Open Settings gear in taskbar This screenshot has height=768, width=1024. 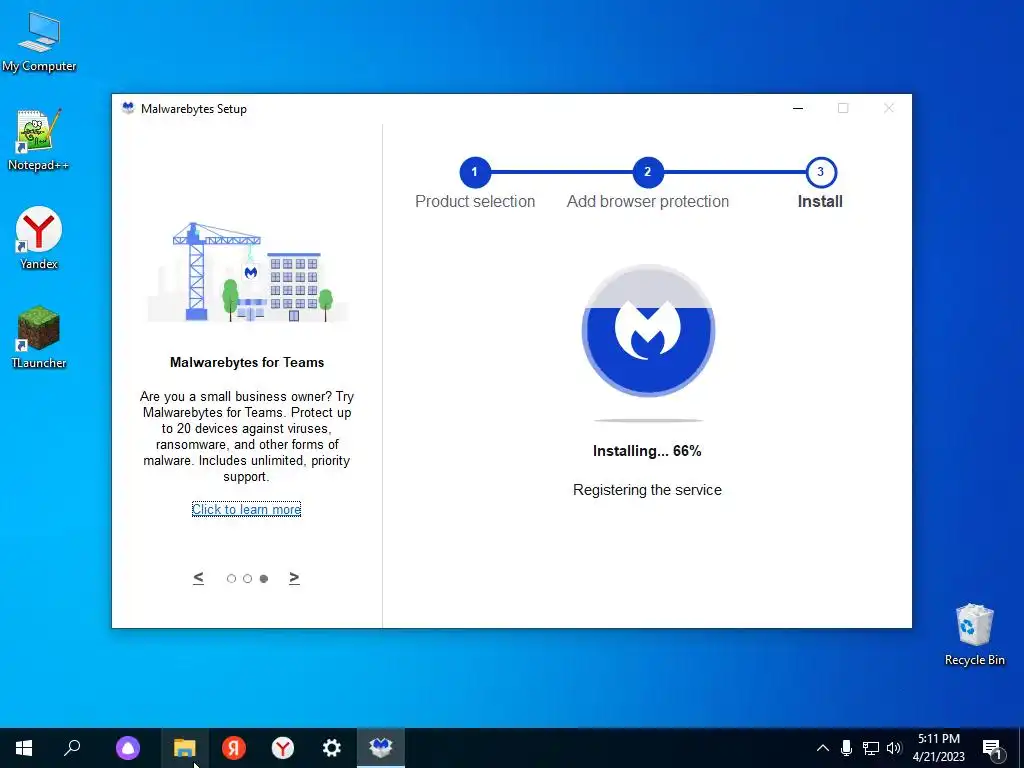tap(332, 748)
